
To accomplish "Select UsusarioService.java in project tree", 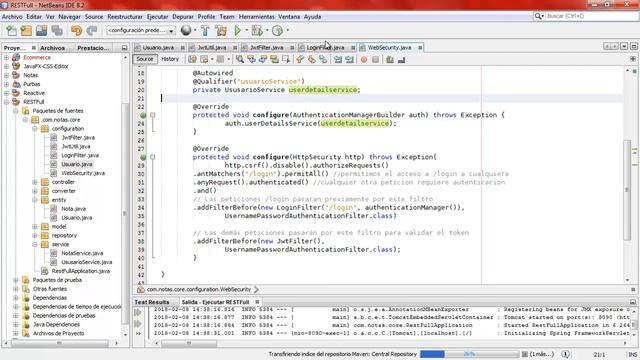I will coord(87,262).
